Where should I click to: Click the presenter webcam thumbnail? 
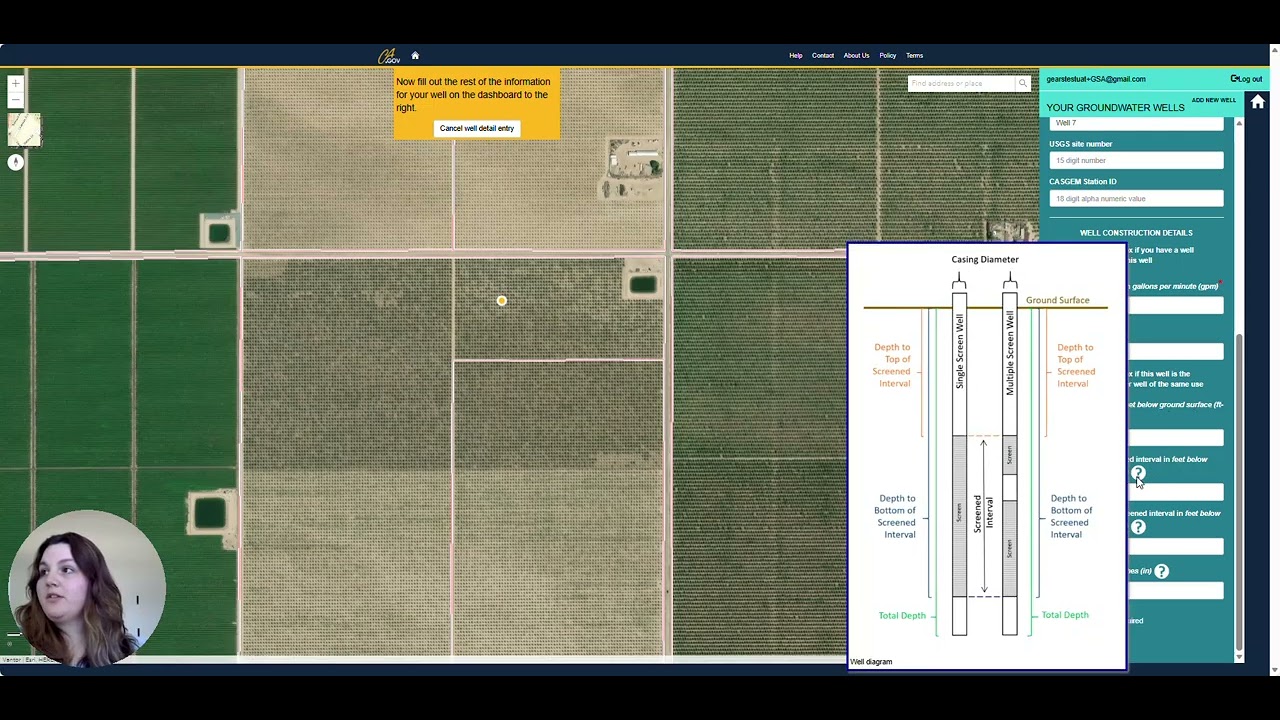coord(86,589)
